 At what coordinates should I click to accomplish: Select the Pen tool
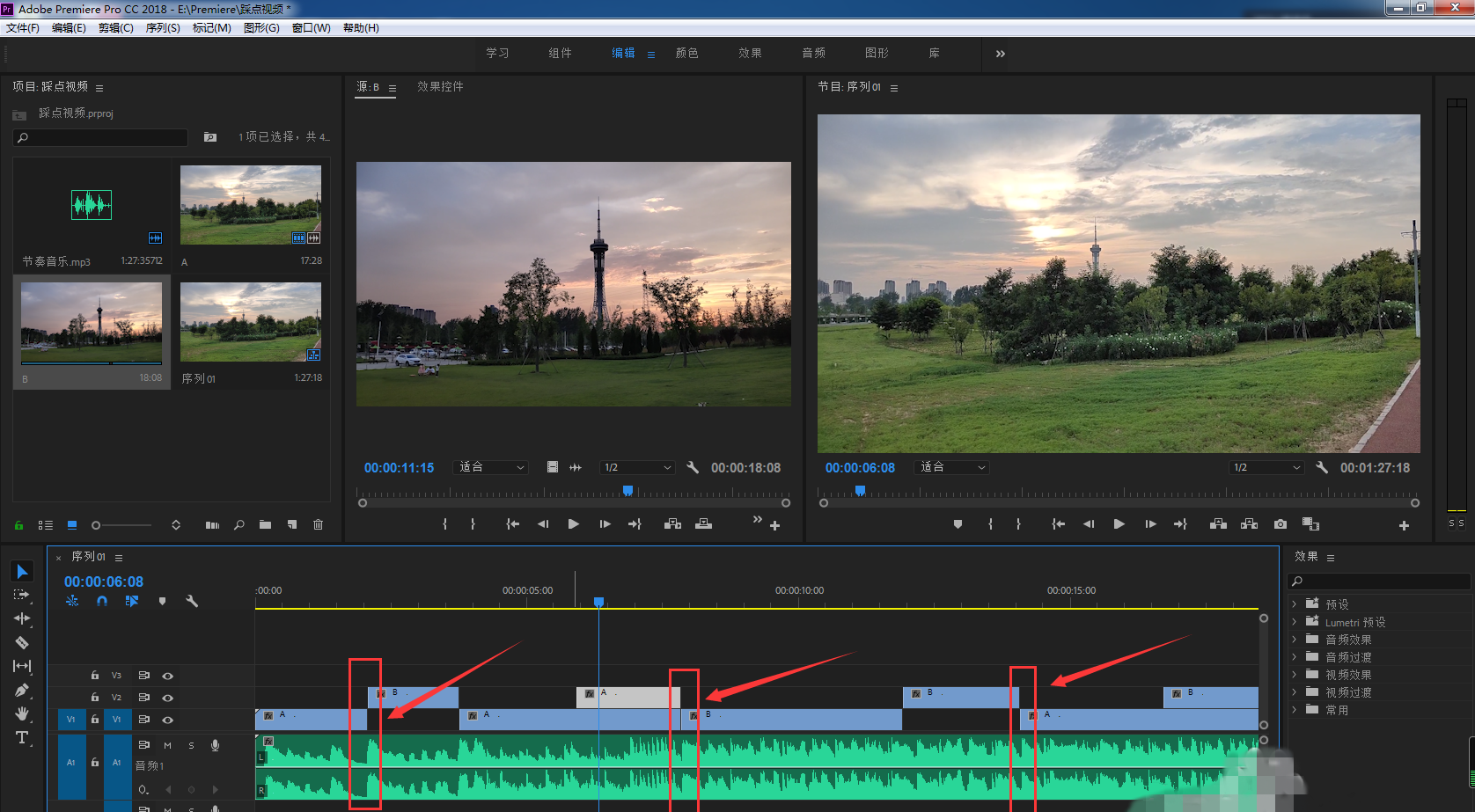(x=22, y=690)
